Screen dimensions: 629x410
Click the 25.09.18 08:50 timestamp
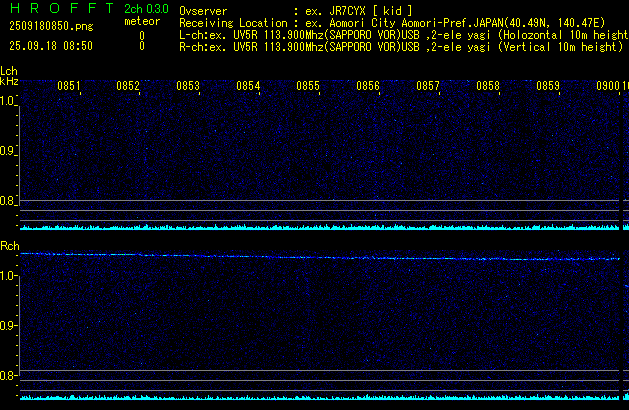50,46
